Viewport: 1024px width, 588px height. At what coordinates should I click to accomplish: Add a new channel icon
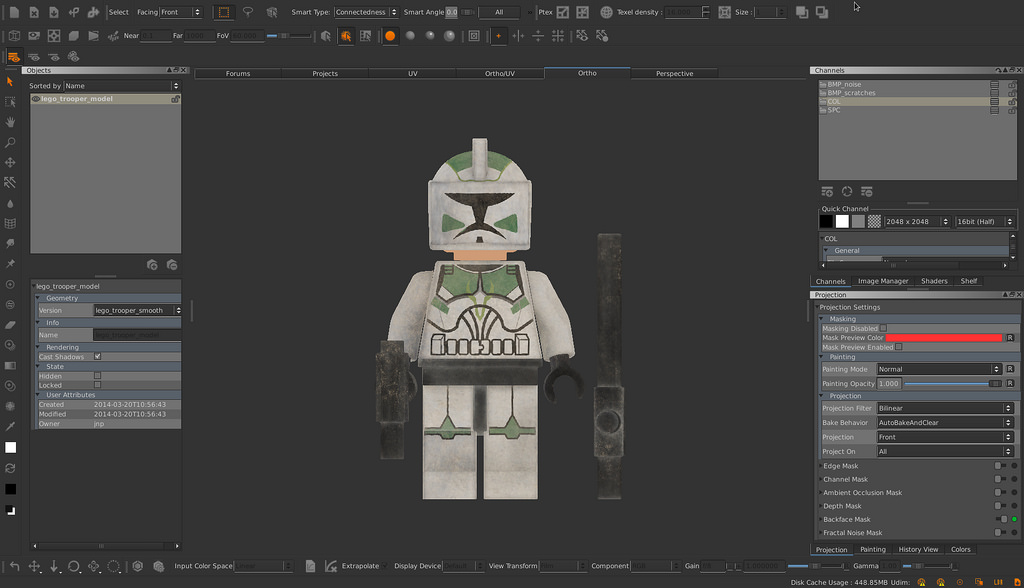tap(827, 191)
